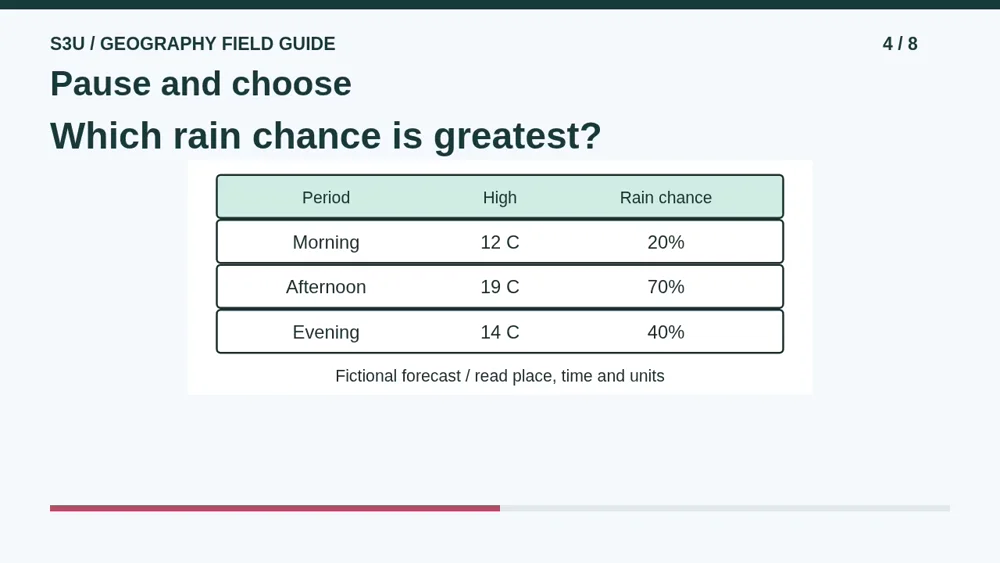The height and width of the screenshot is (563, 1000).
Task: Click the Geography Field Guide header text
Action: [x=193, y=44]
